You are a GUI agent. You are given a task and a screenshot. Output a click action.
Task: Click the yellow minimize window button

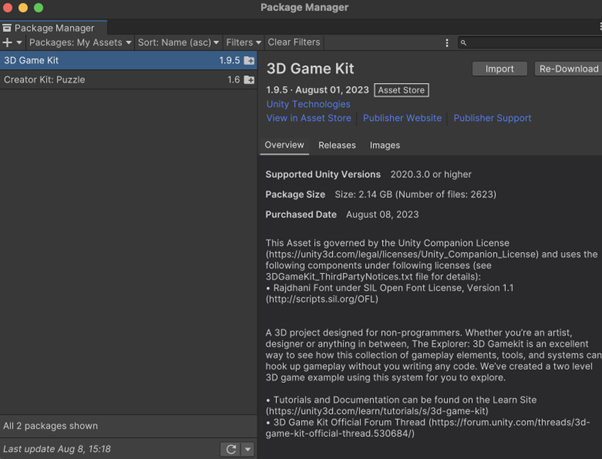click(x=23, y=8)
